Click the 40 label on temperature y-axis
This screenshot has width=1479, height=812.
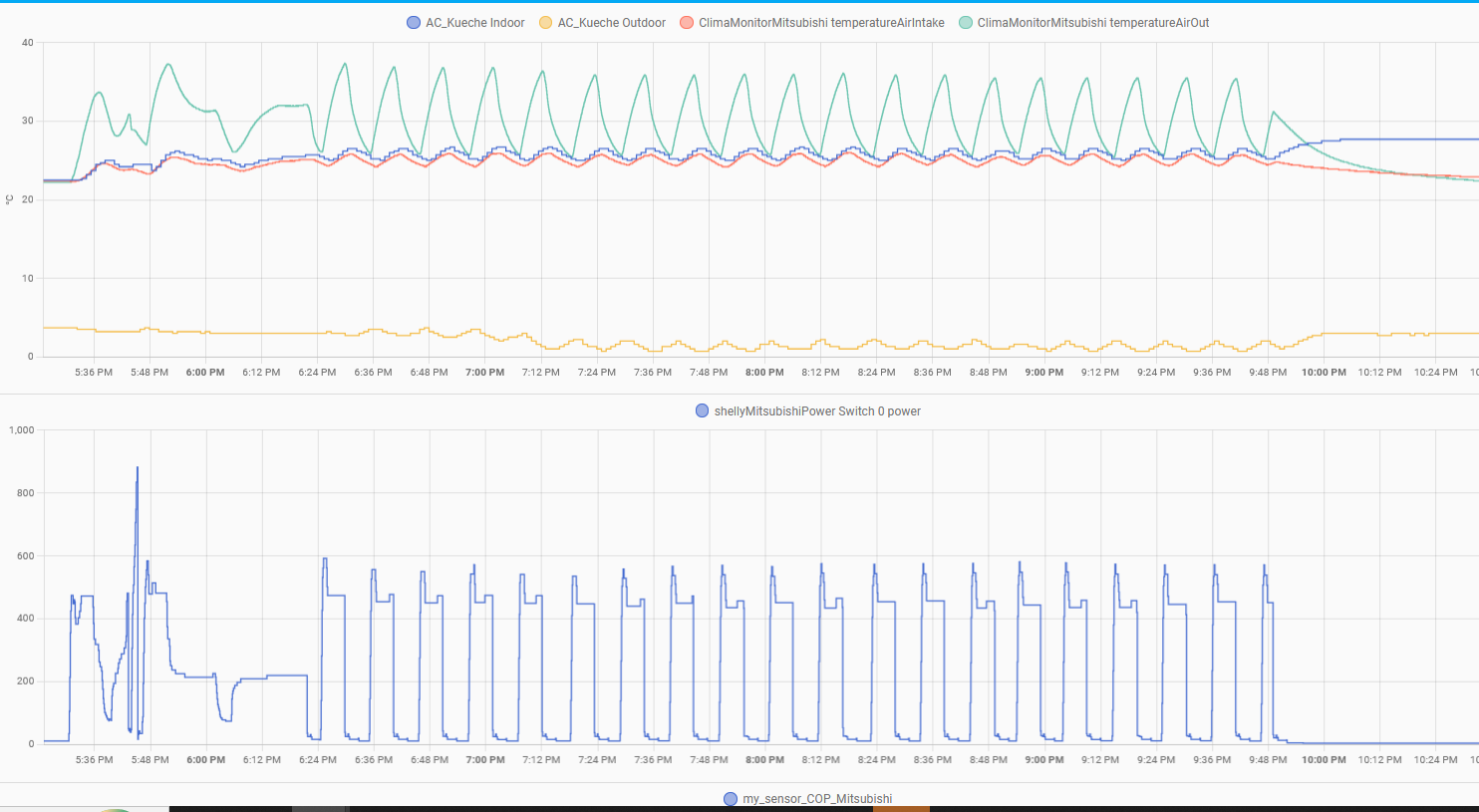point(28,43)
